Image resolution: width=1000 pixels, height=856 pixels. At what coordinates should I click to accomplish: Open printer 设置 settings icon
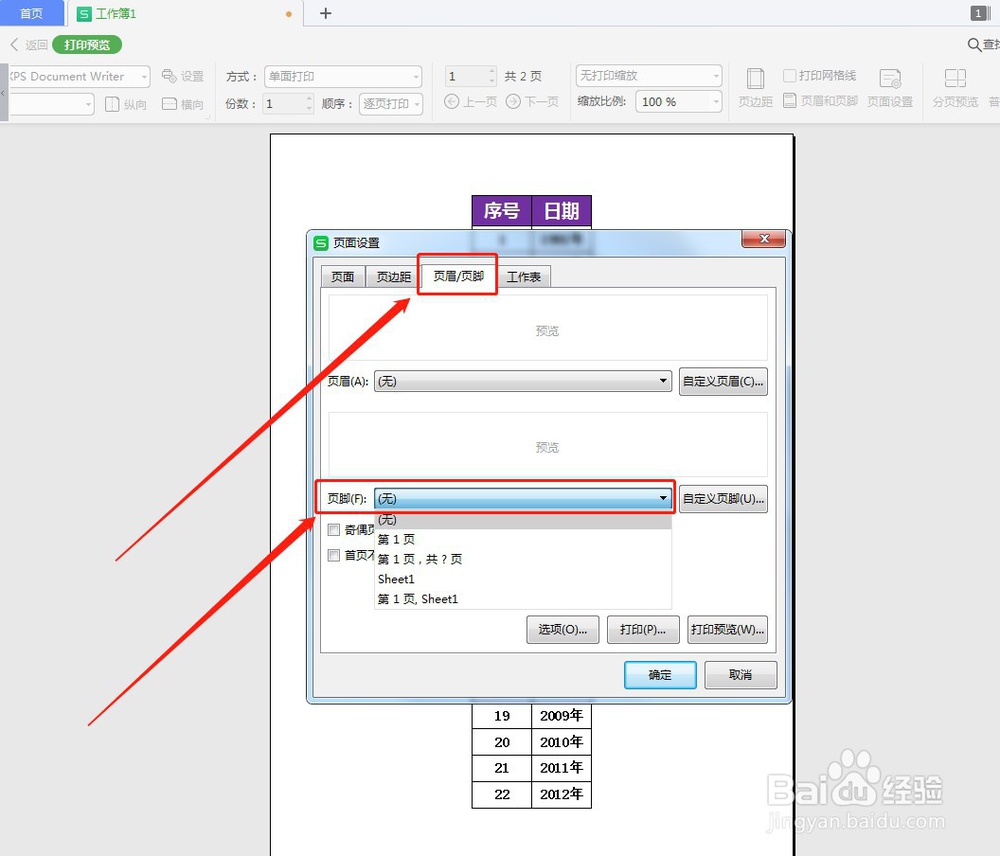coord(182,77)
